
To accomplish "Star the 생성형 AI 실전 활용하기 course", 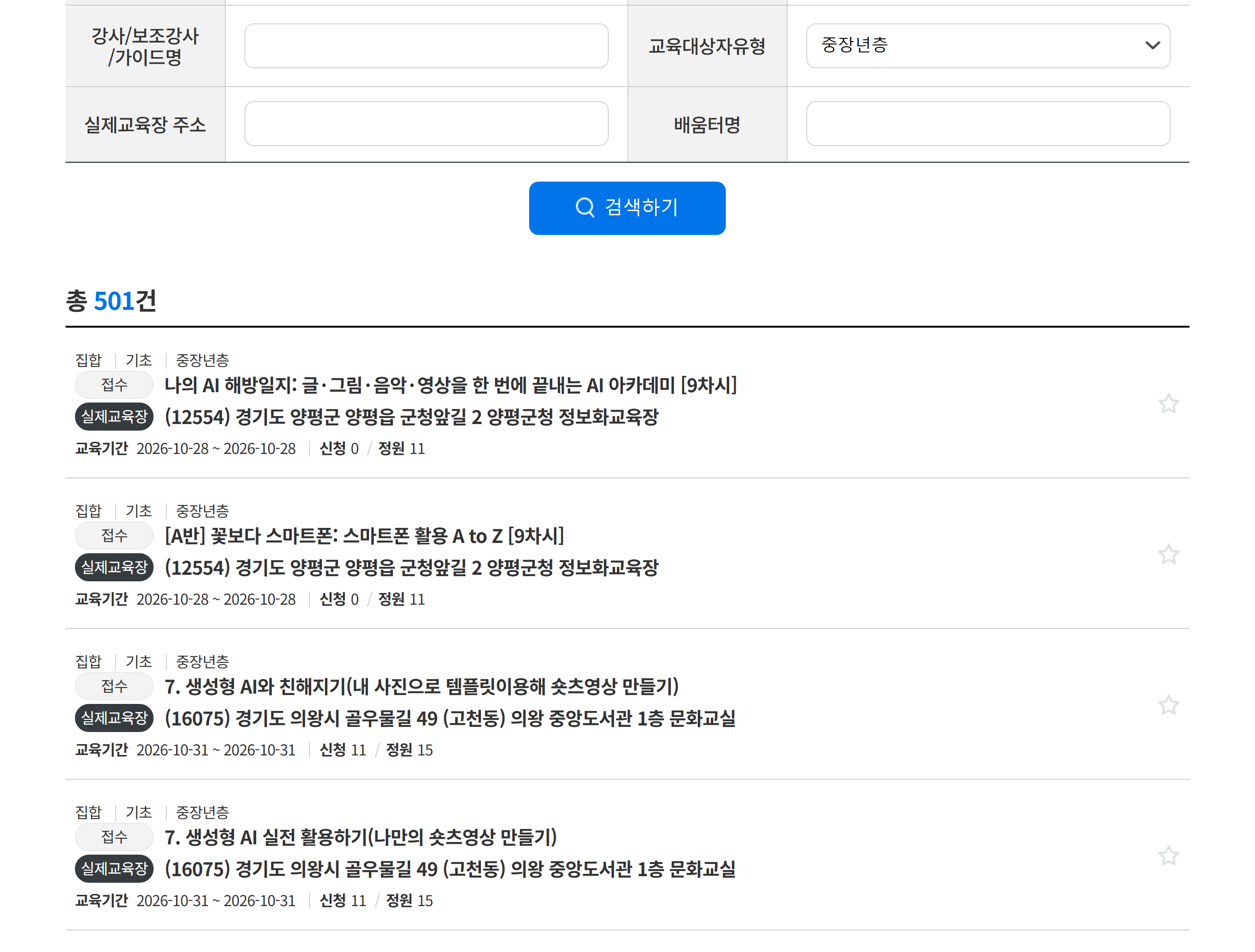I will [1168, 856].
